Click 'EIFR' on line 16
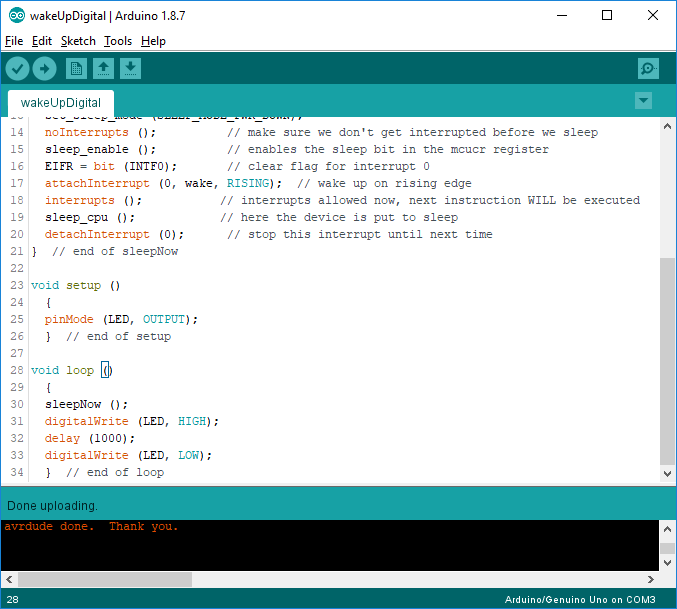This screenshot has width=677, height=609. [x=59, y=166]
